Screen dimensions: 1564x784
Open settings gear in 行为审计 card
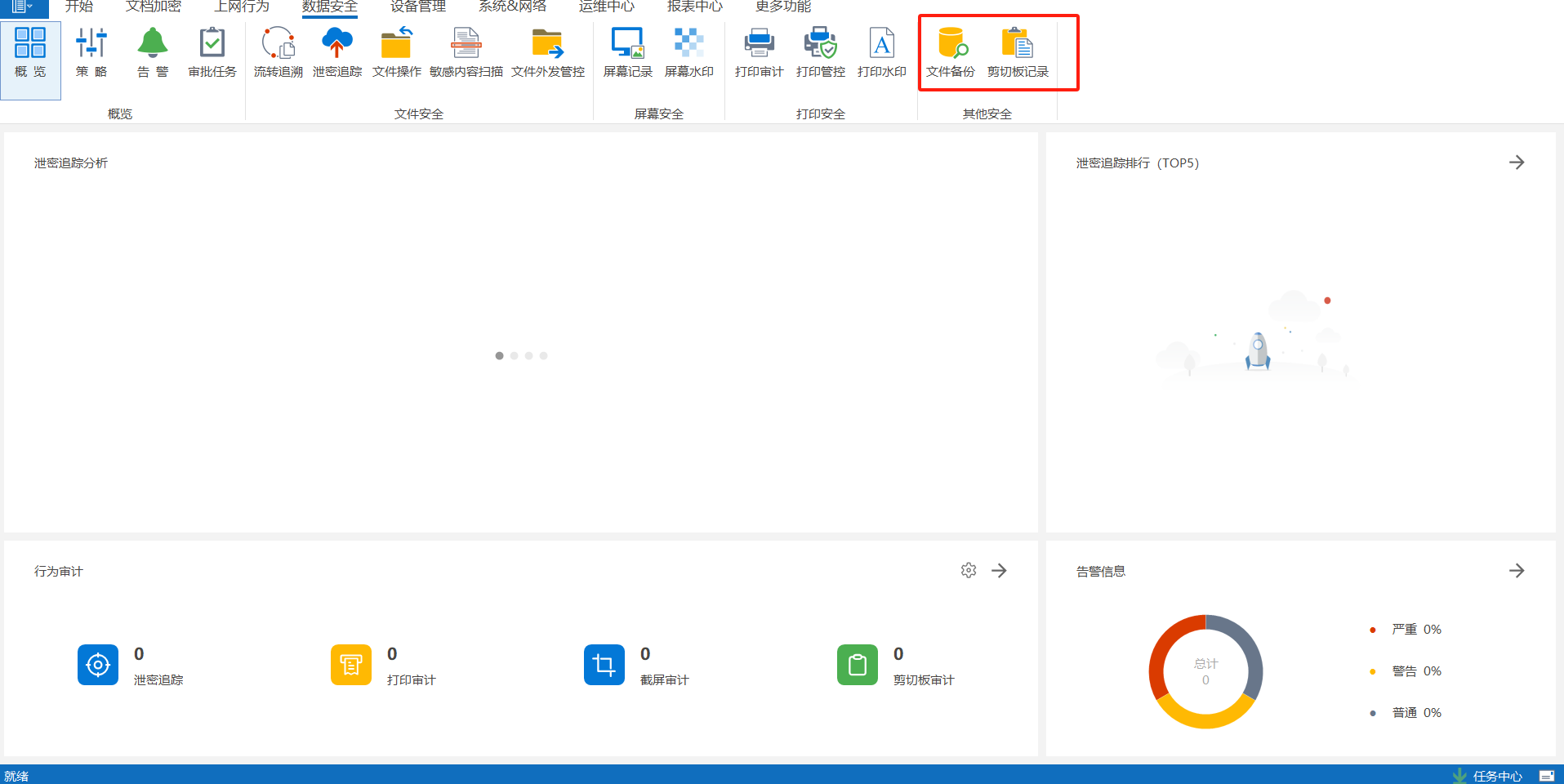(969, 571)
